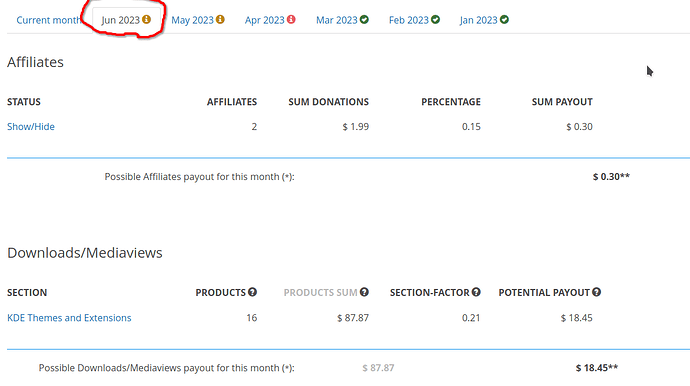Image resolution: width=690 pixels, height=386 pixels.
Task: Click the Apr 2023 red warning icon
Action: pyautogui.click(x=291, y=20)
